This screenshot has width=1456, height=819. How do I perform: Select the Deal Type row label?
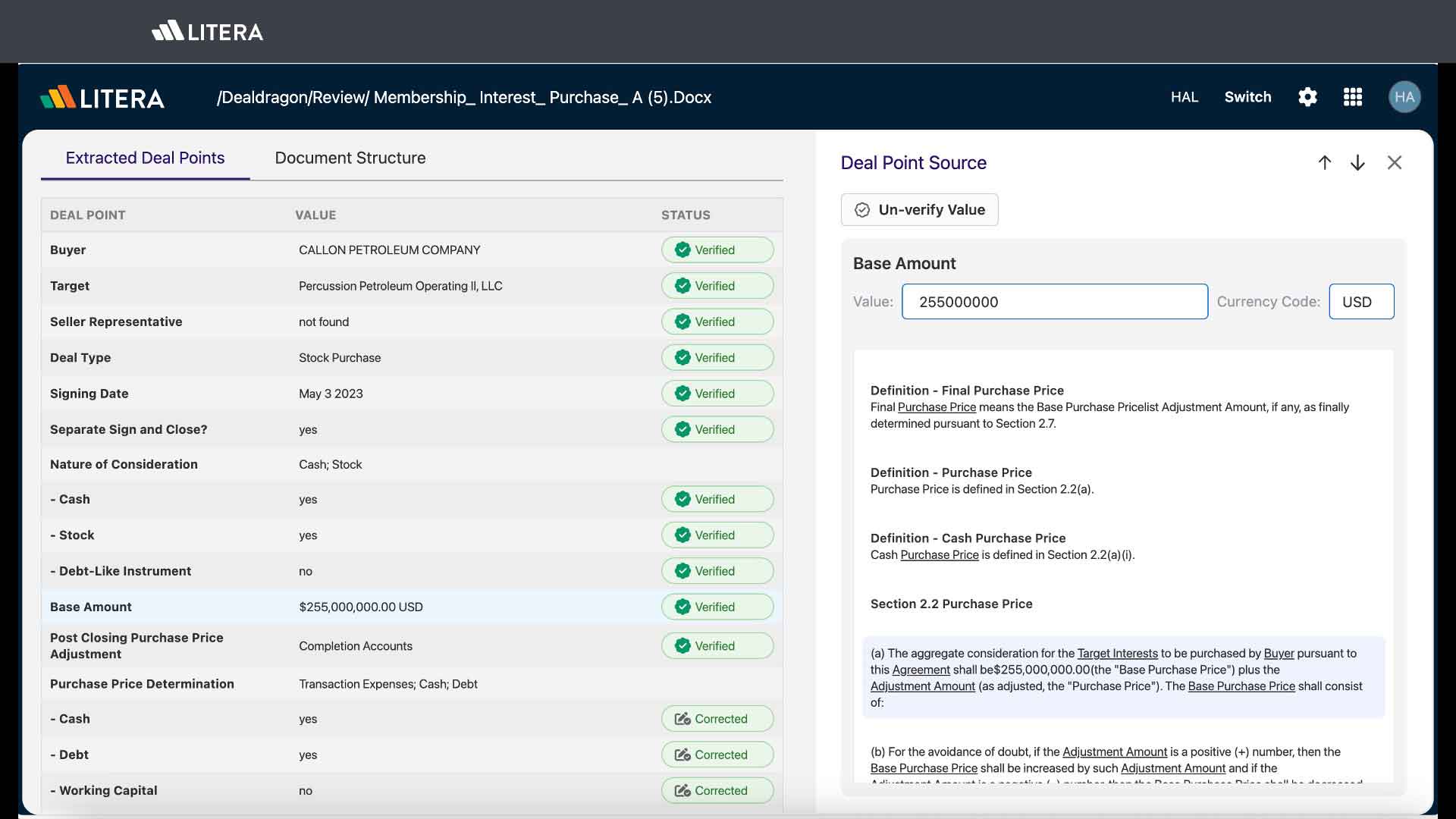80,358
